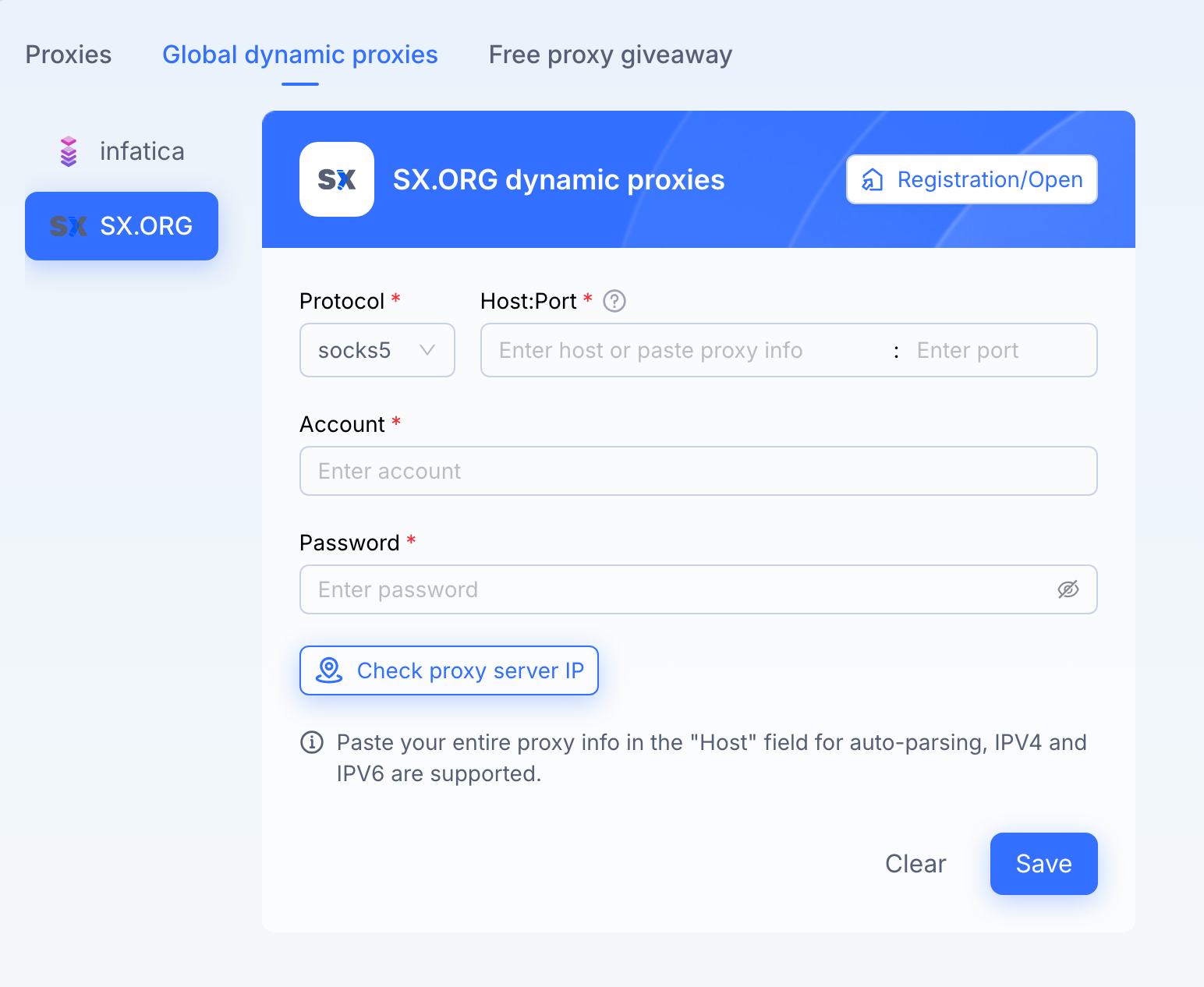Click the house icon in Registration button

[873, 180]
